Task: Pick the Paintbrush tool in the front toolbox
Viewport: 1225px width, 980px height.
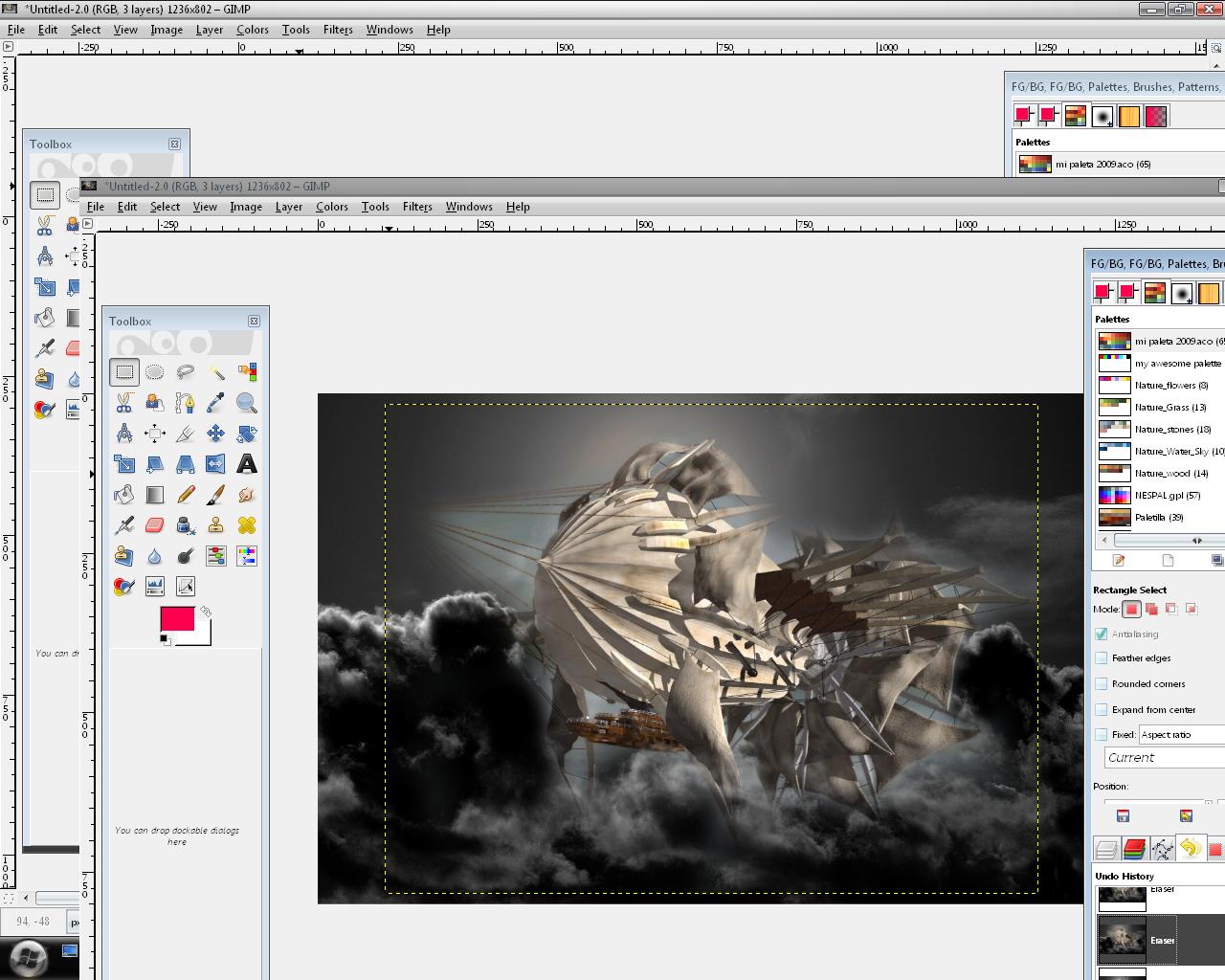Action: pos(215,495)
